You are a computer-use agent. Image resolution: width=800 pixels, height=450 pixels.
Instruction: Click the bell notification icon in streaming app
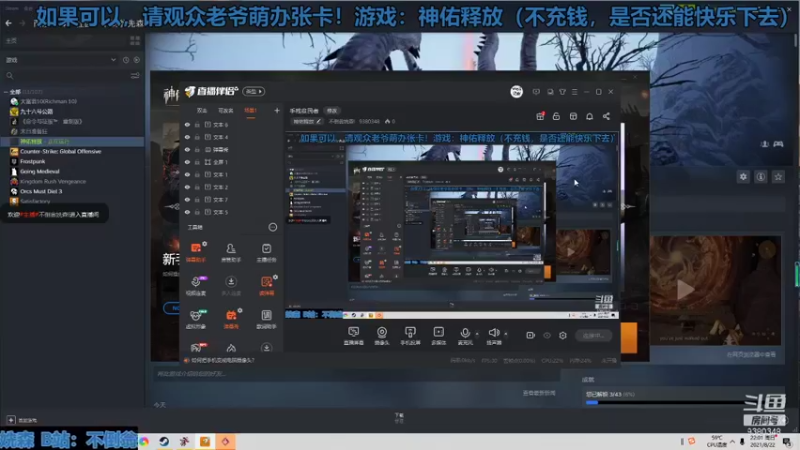tap(589, 116)
